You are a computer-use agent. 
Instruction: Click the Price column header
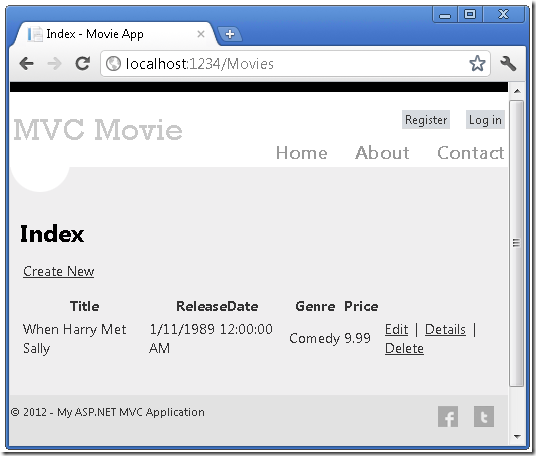(361, 306)
